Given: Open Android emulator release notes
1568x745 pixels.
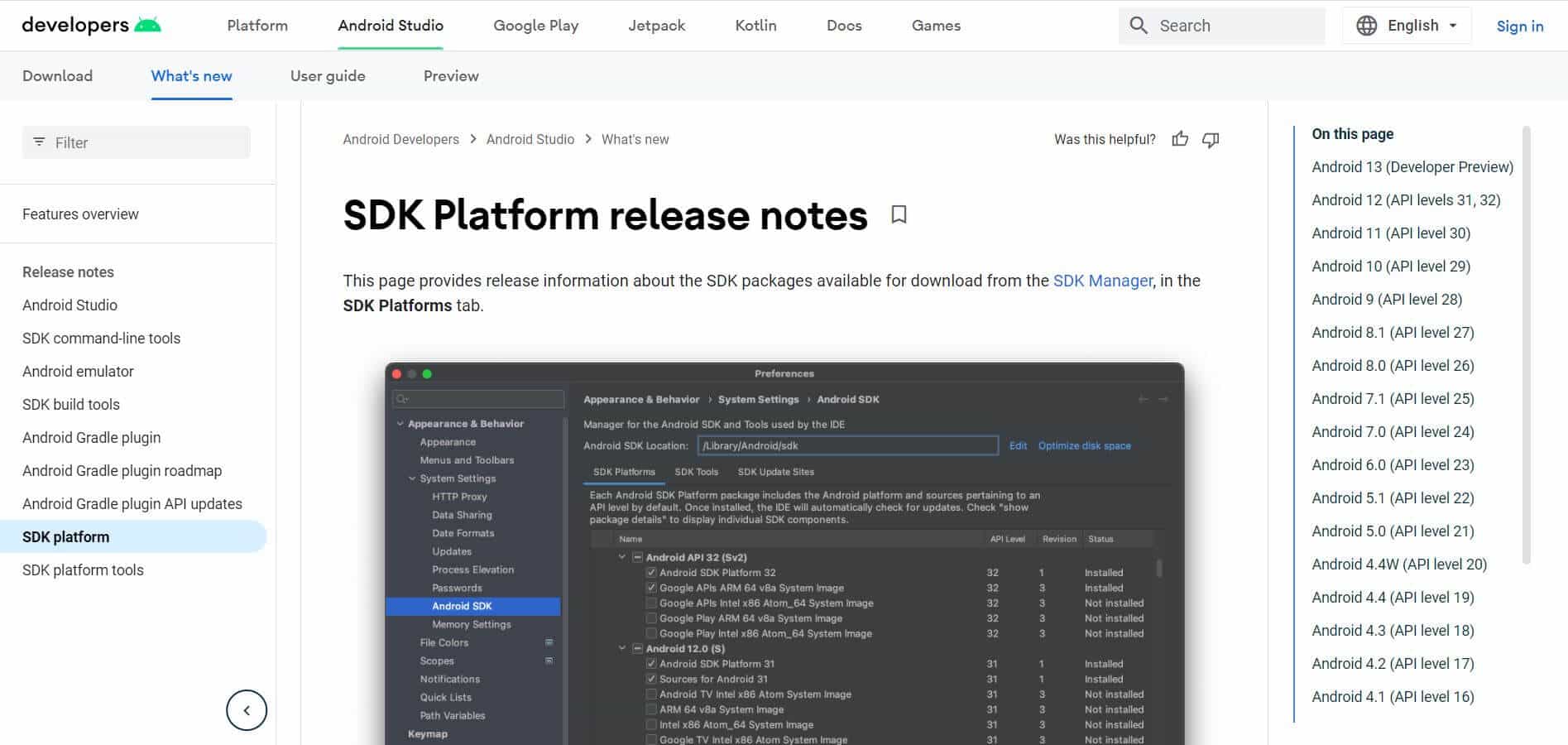Looking at the screenshot, I should coord(78,371).
